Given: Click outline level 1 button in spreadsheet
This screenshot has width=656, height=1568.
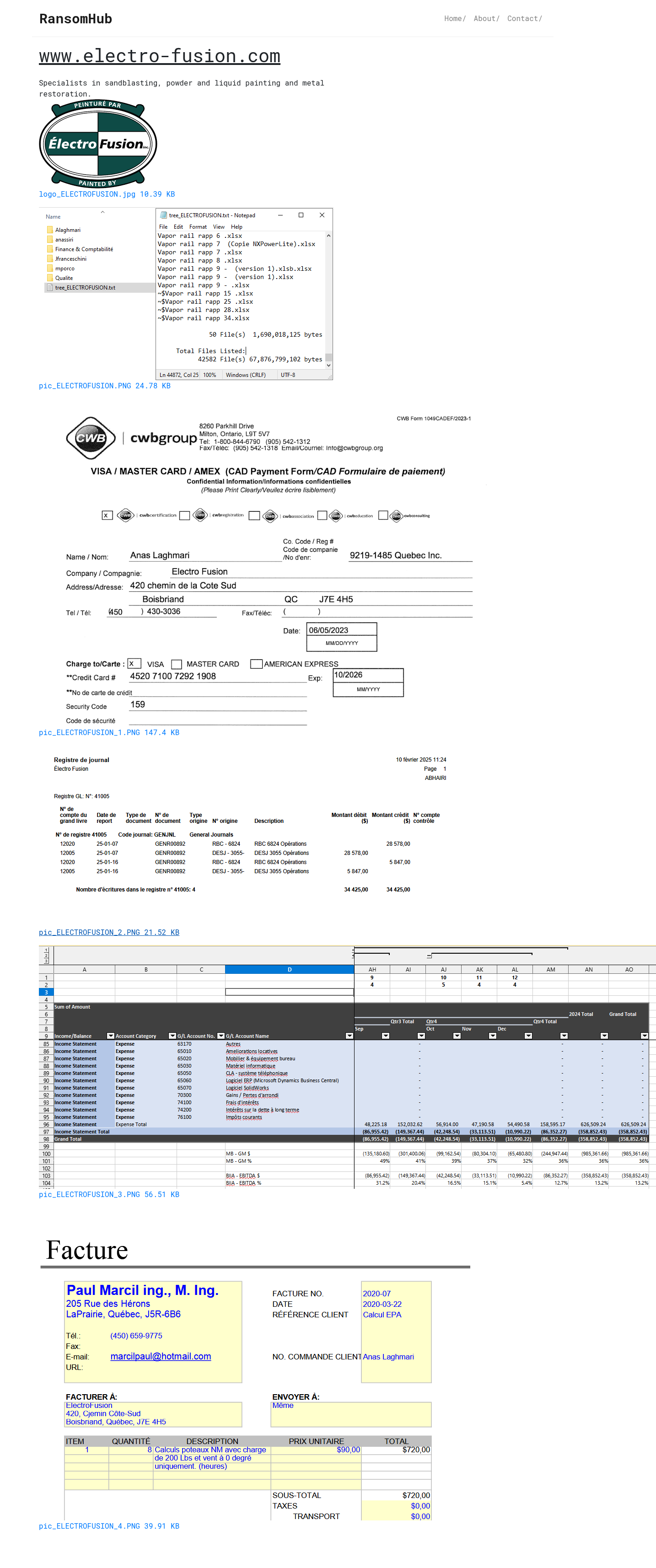Looking at the screenshot, I should click(x=46, y=950).
